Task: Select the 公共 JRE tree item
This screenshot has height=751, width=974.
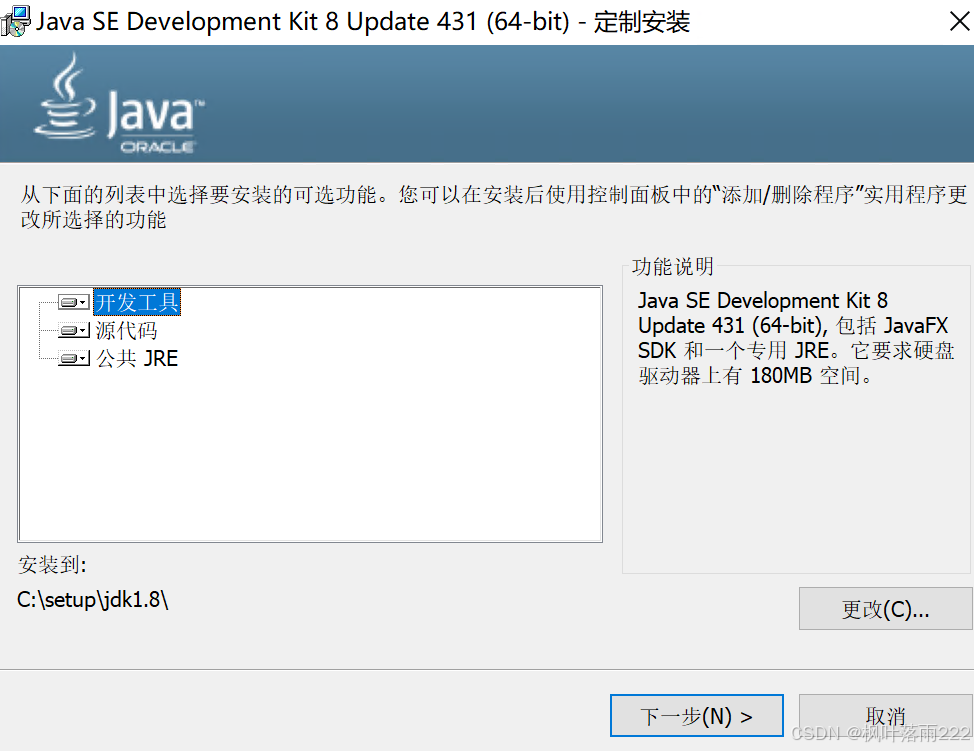Action: point(137,358)
